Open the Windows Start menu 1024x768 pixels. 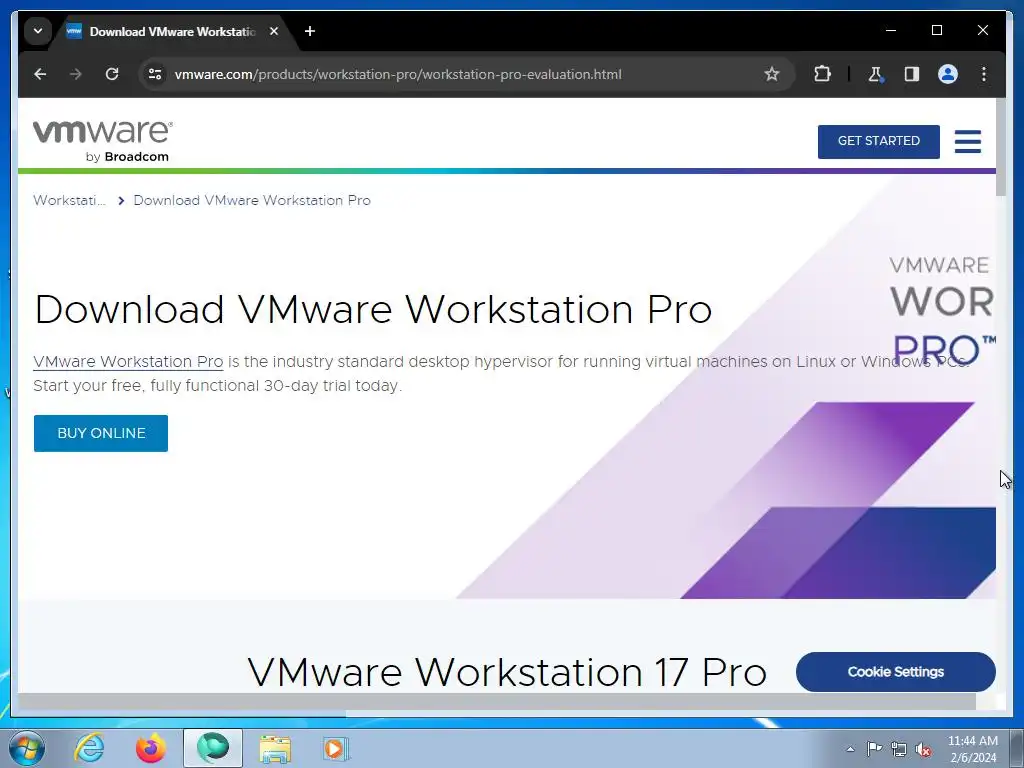click(x=27, y=748)
